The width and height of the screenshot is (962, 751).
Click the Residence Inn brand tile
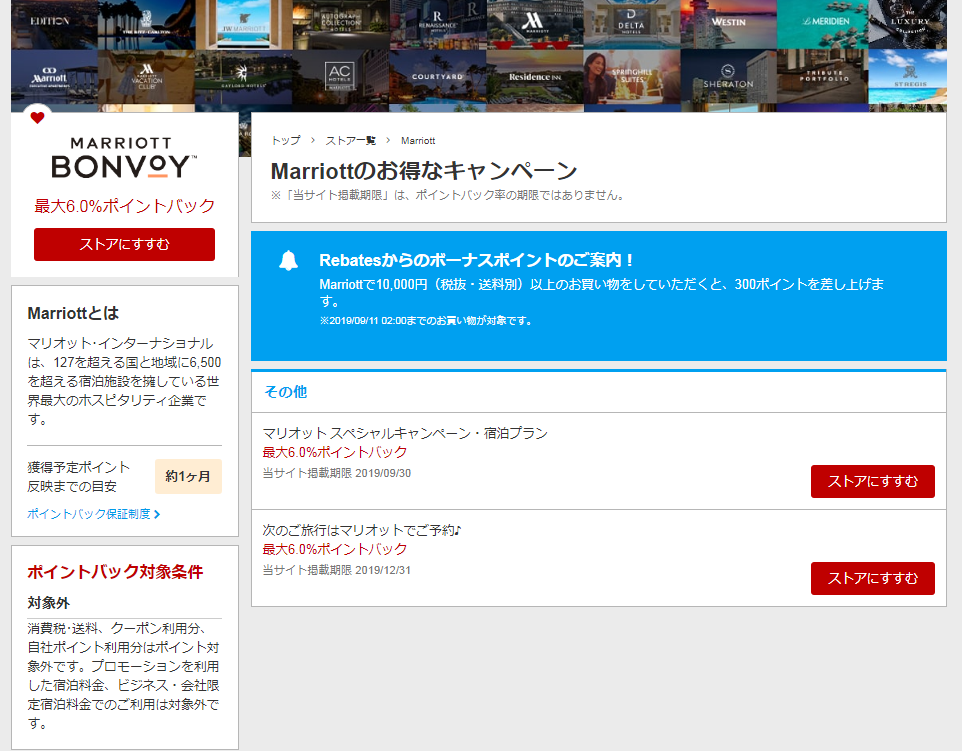535,79
